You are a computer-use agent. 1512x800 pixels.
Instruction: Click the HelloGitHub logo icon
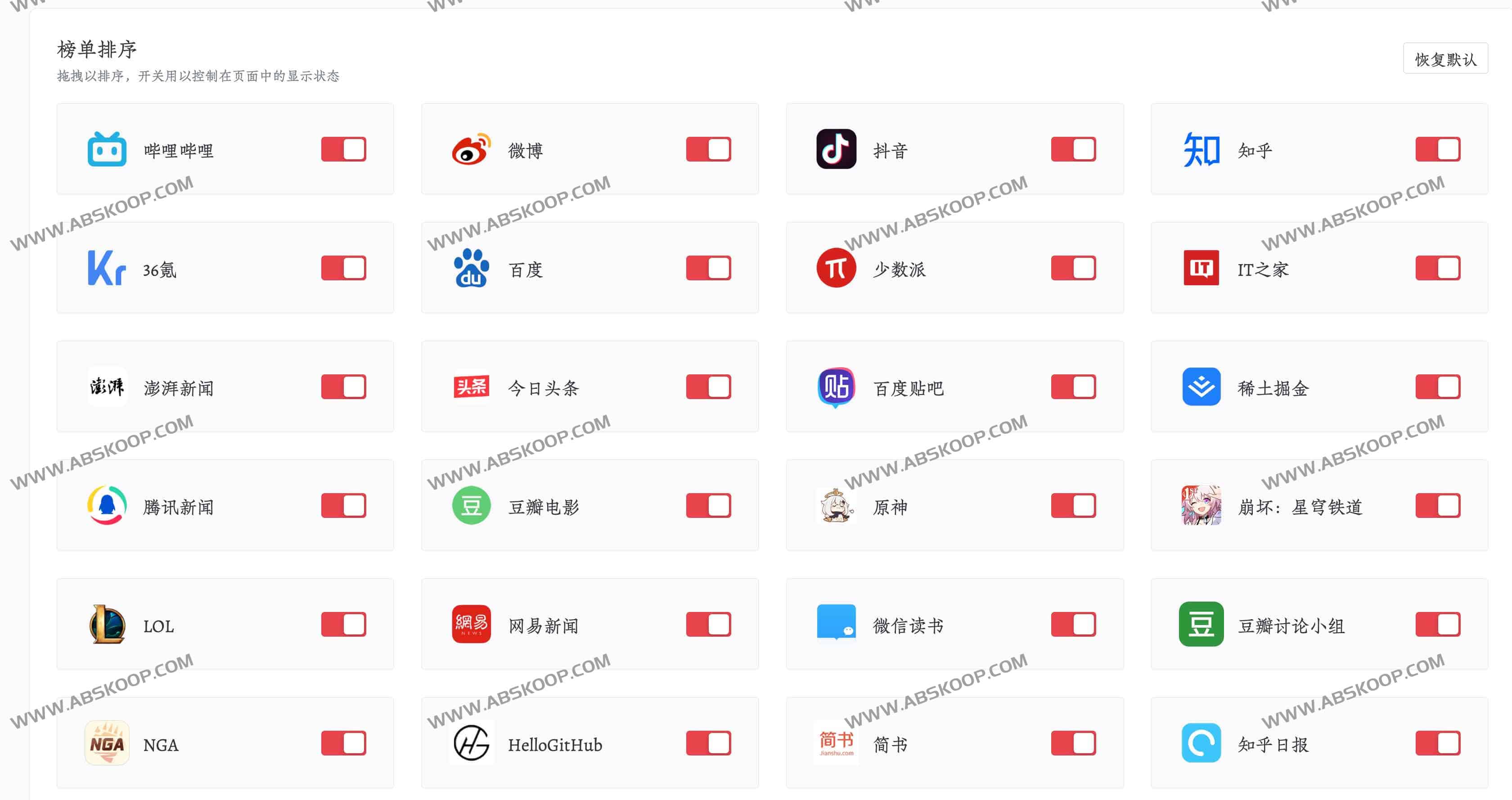click(471, 743)
